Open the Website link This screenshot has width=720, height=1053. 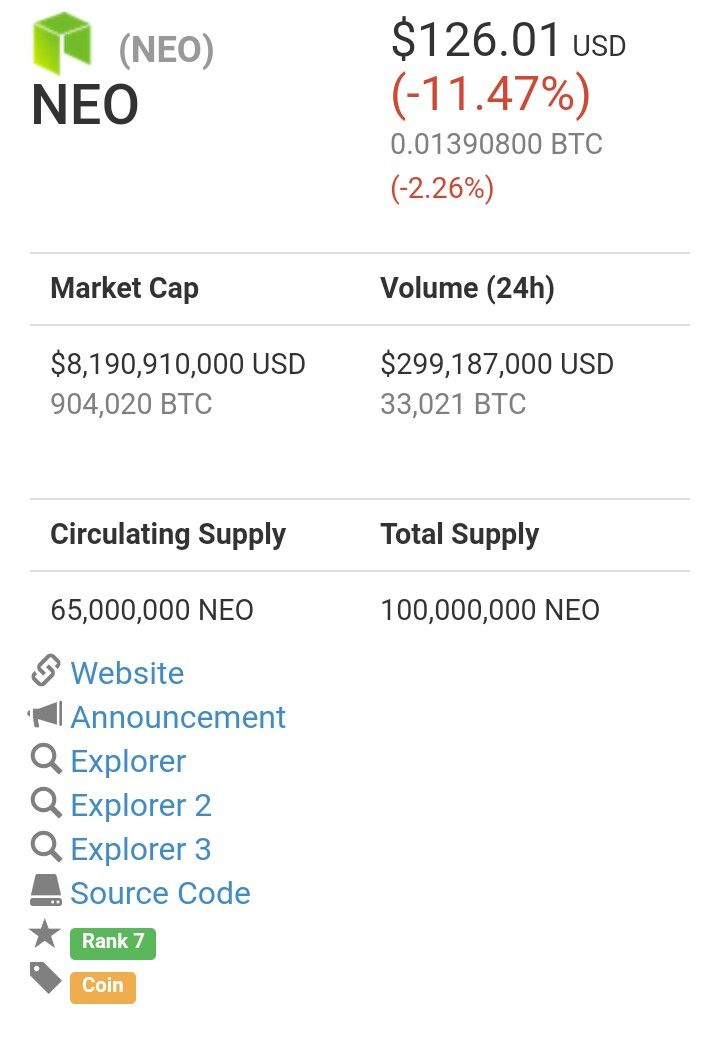point(127,673)
